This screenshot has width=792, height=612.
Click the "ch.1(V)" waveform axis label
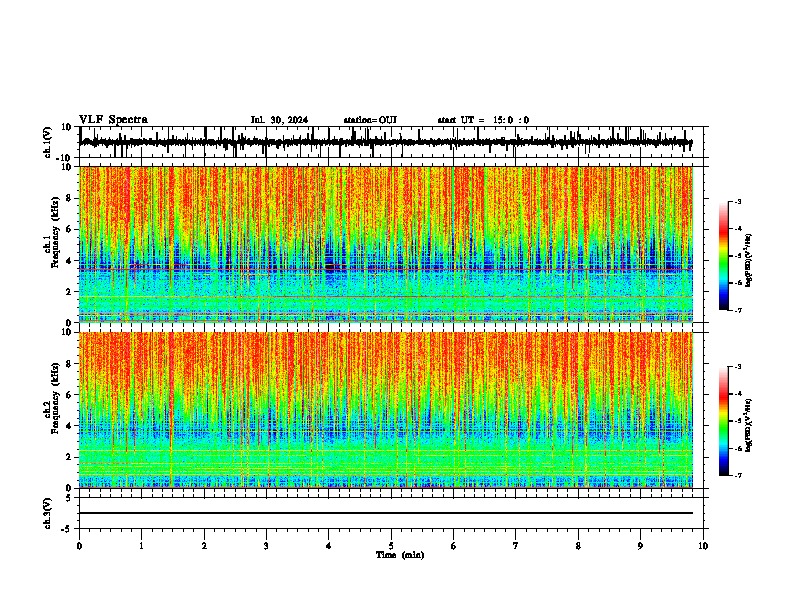point(48,142)
